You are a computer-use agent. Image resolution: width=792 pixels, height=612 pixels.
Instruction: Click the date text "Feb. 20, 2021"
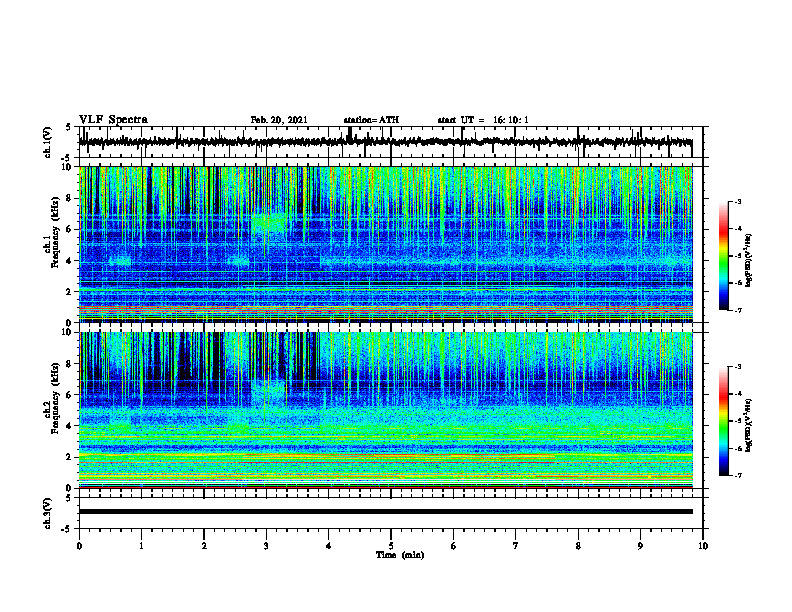279,120
